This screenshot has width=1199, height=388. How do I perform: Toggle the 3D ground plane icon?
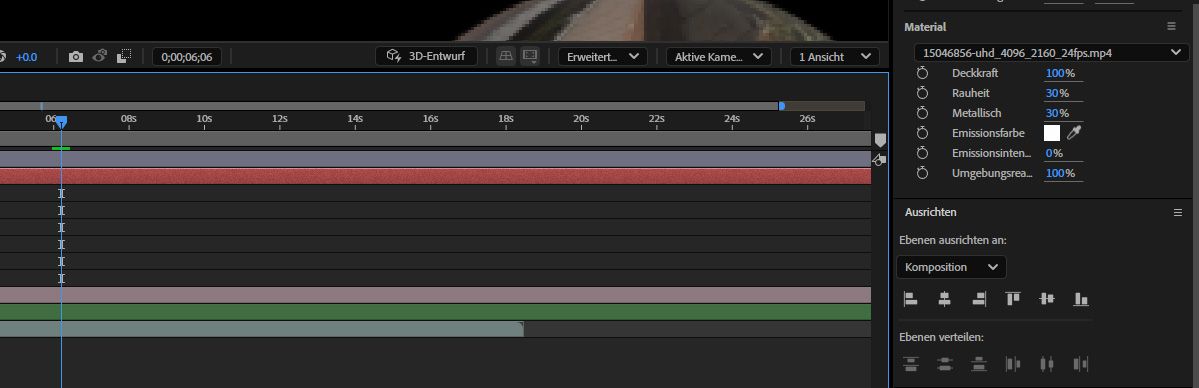(505, 56)
